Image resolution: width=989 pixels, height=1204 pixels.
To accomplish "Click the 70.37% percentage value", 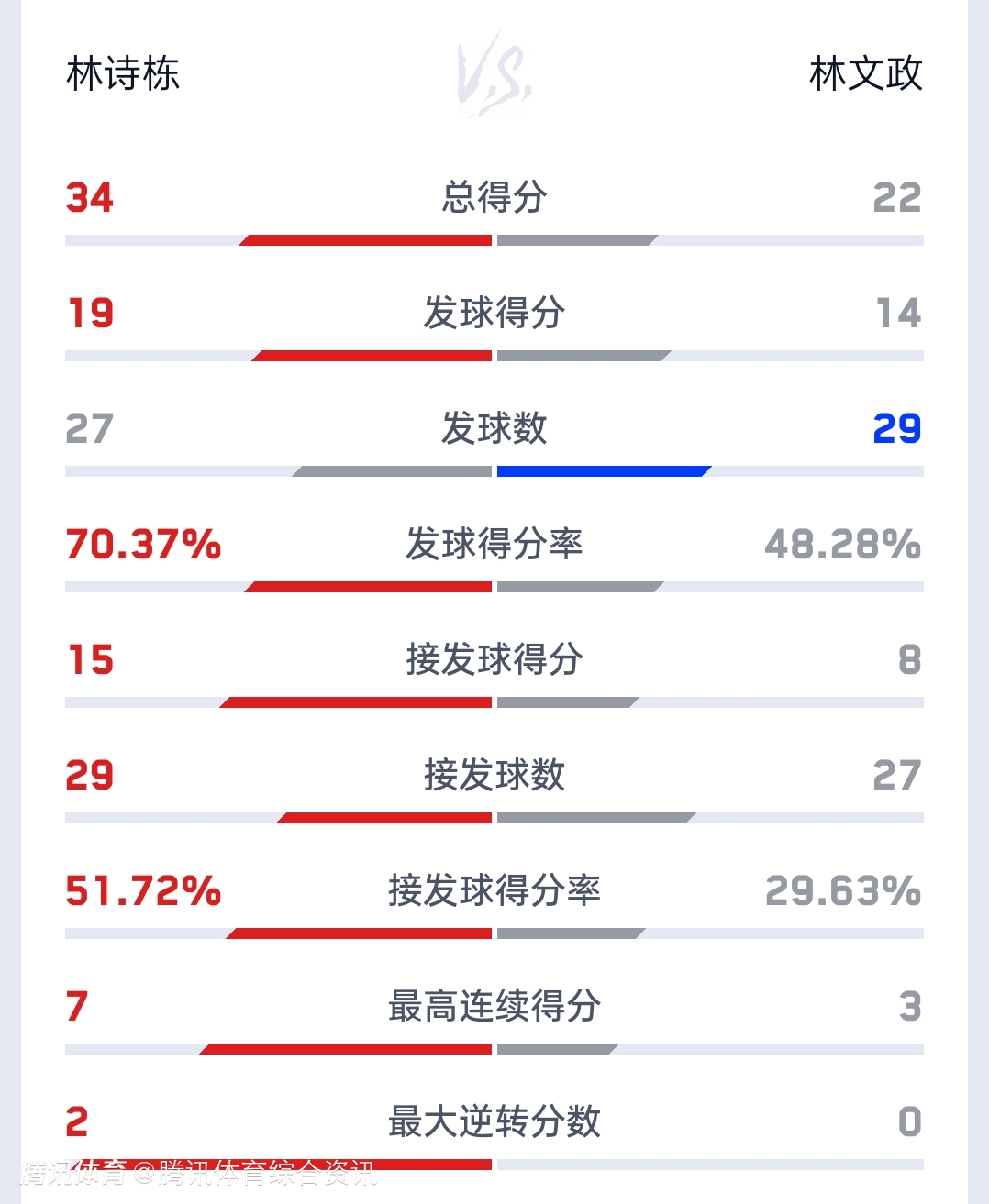I will point(143,545).
